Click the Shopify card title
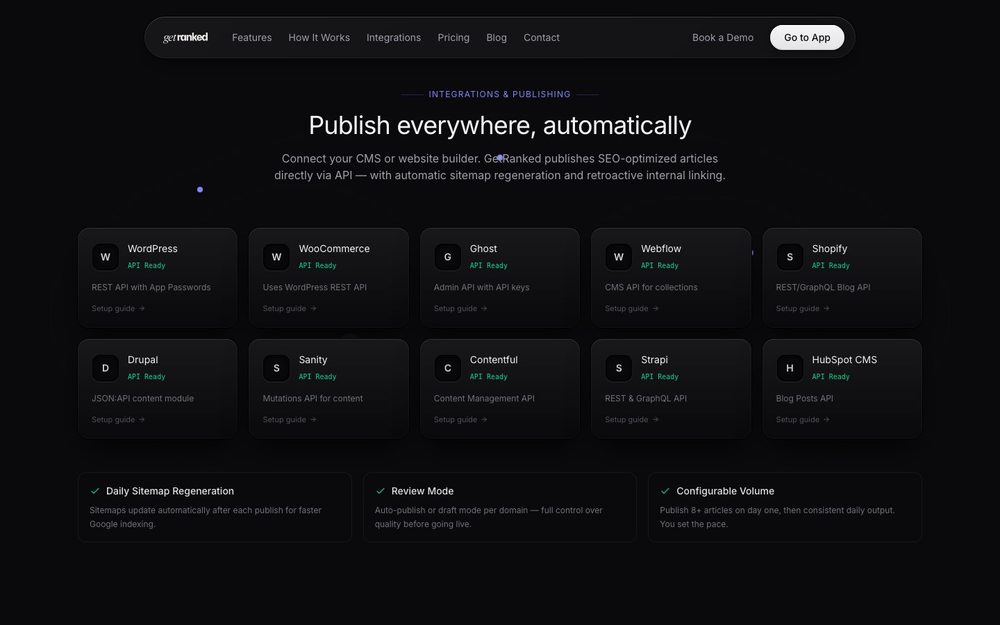 click(829, 249)
